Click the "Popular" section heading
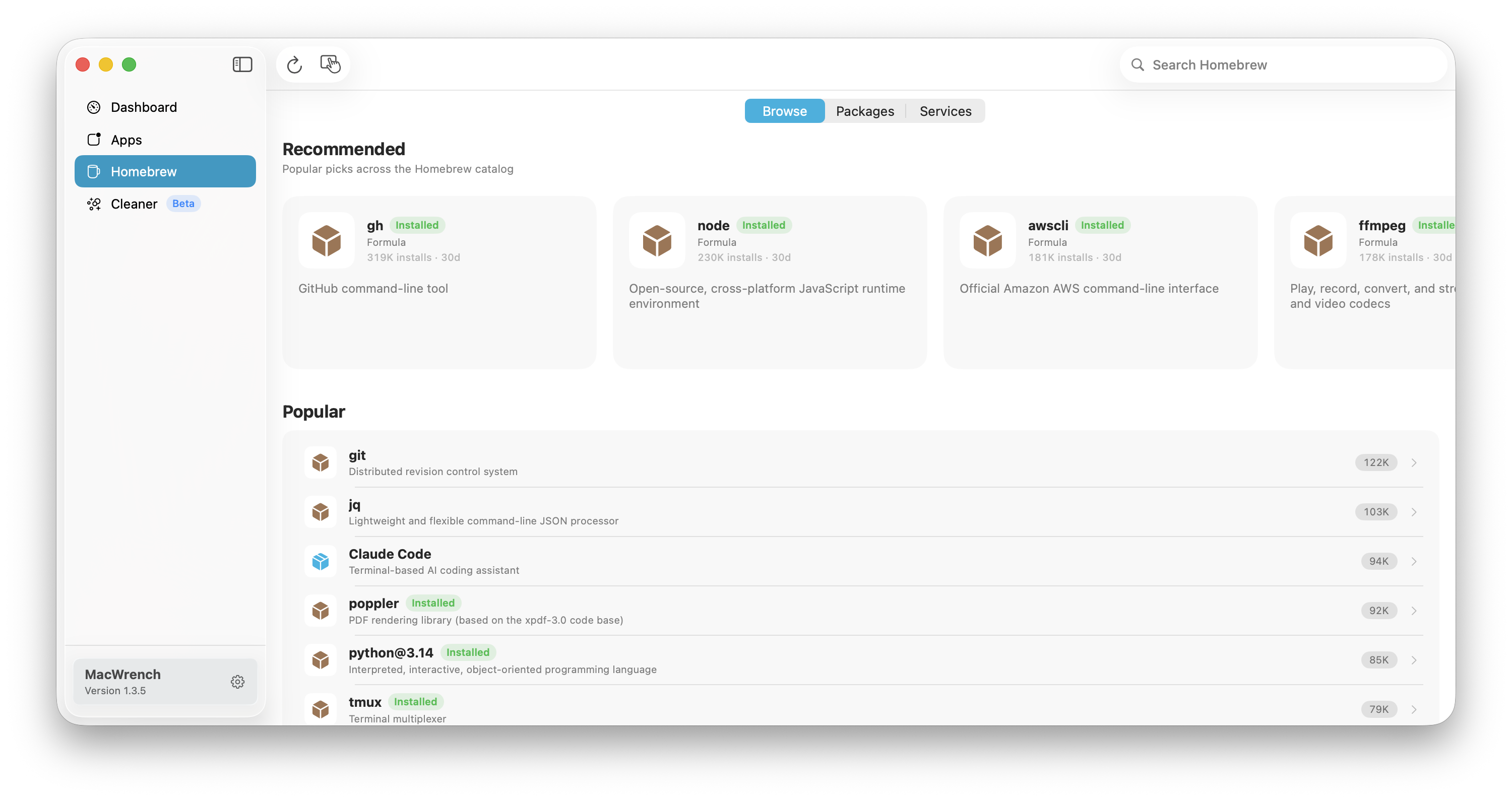Image resolution: width=1512 pixels, height=800 pixels. click(x=313, y=412)
